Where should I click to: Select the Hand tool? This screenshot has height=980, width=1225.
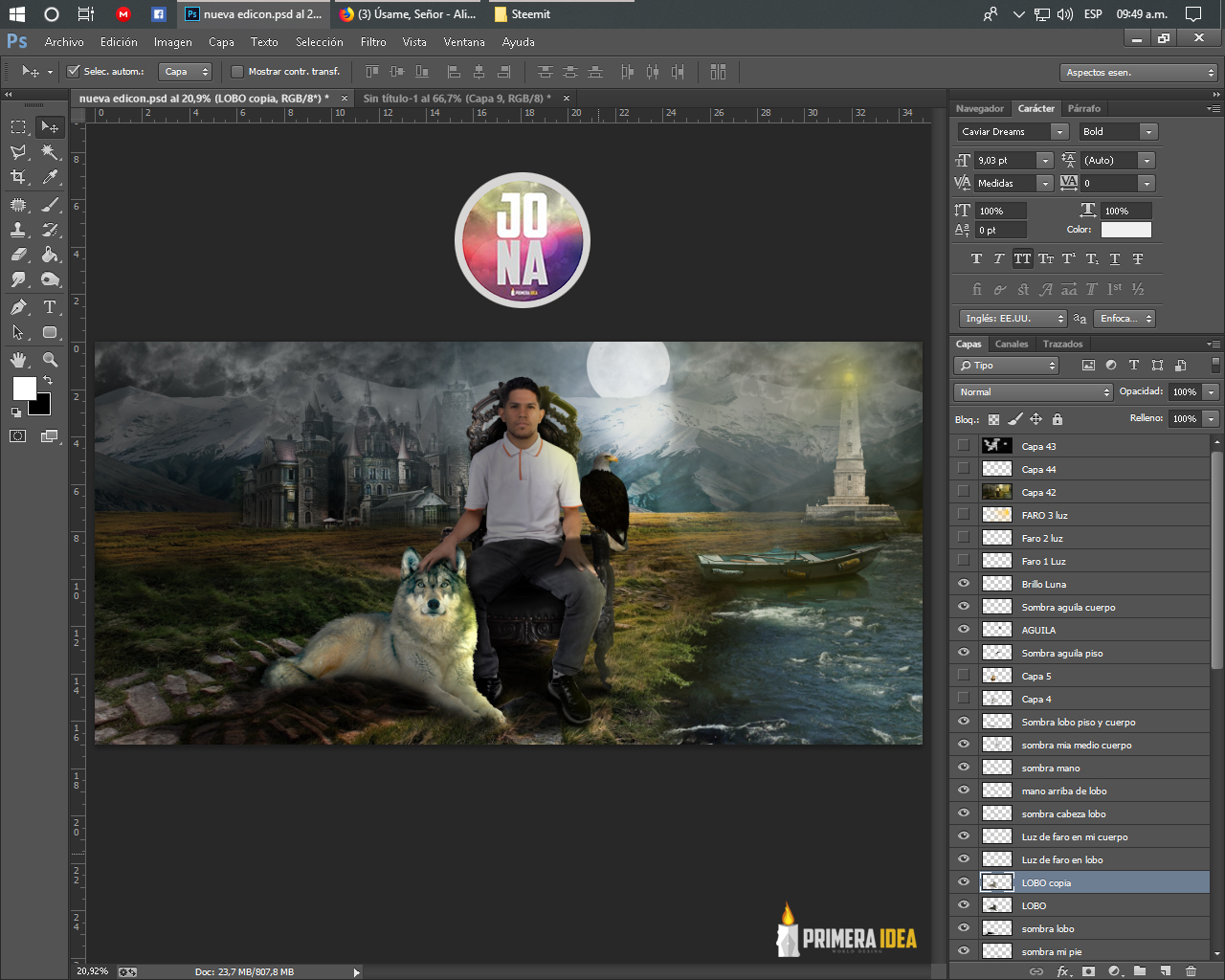(x=18, y=360)
